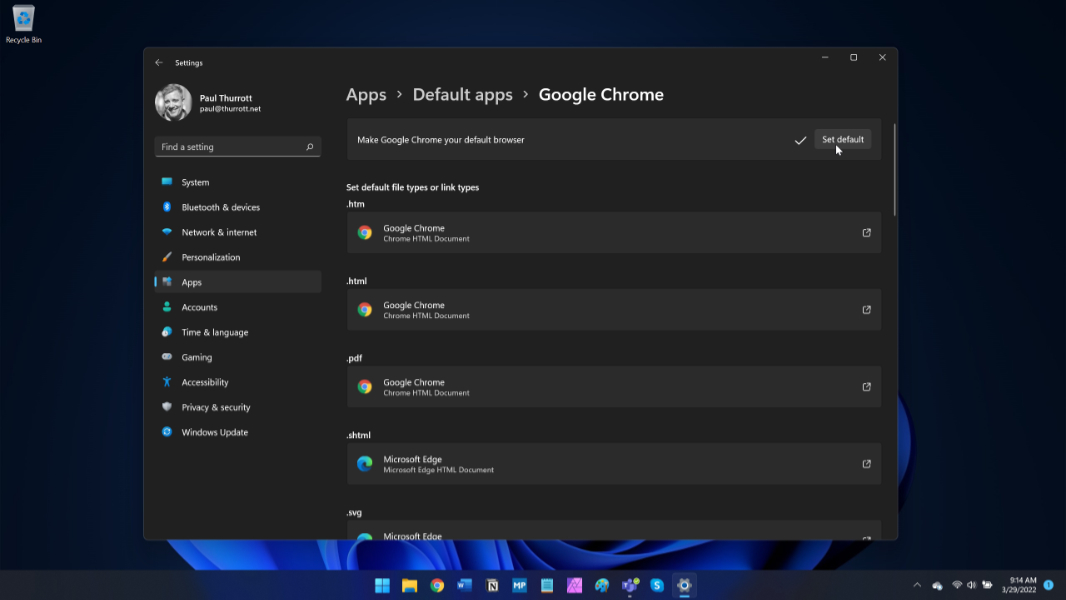Screen dimensions: 1066x600
Task: Open Privacy & security settings
Action: click(x=215, y=407)
